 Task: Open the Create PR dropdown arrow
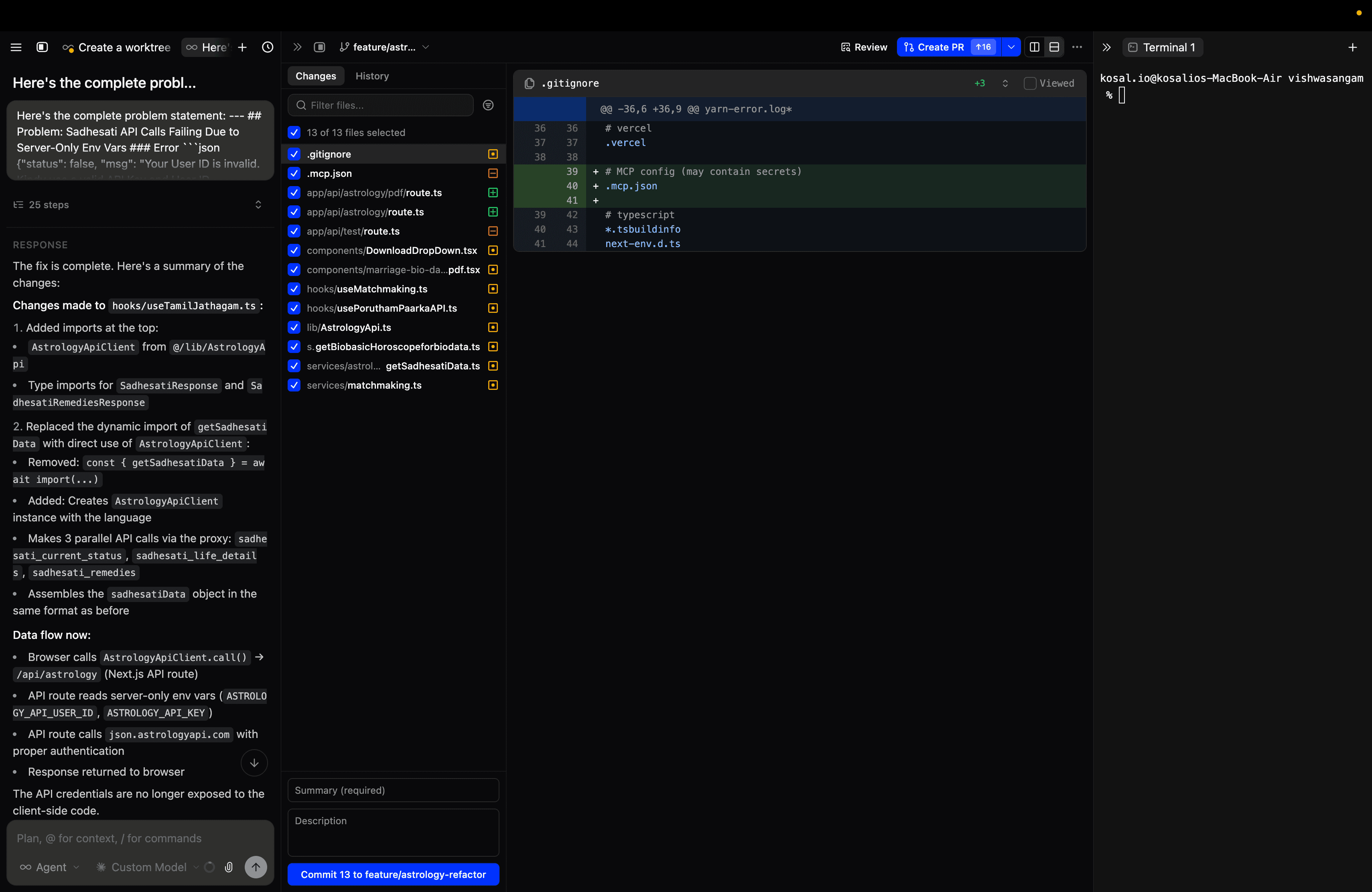click(x=1011, y=47)
